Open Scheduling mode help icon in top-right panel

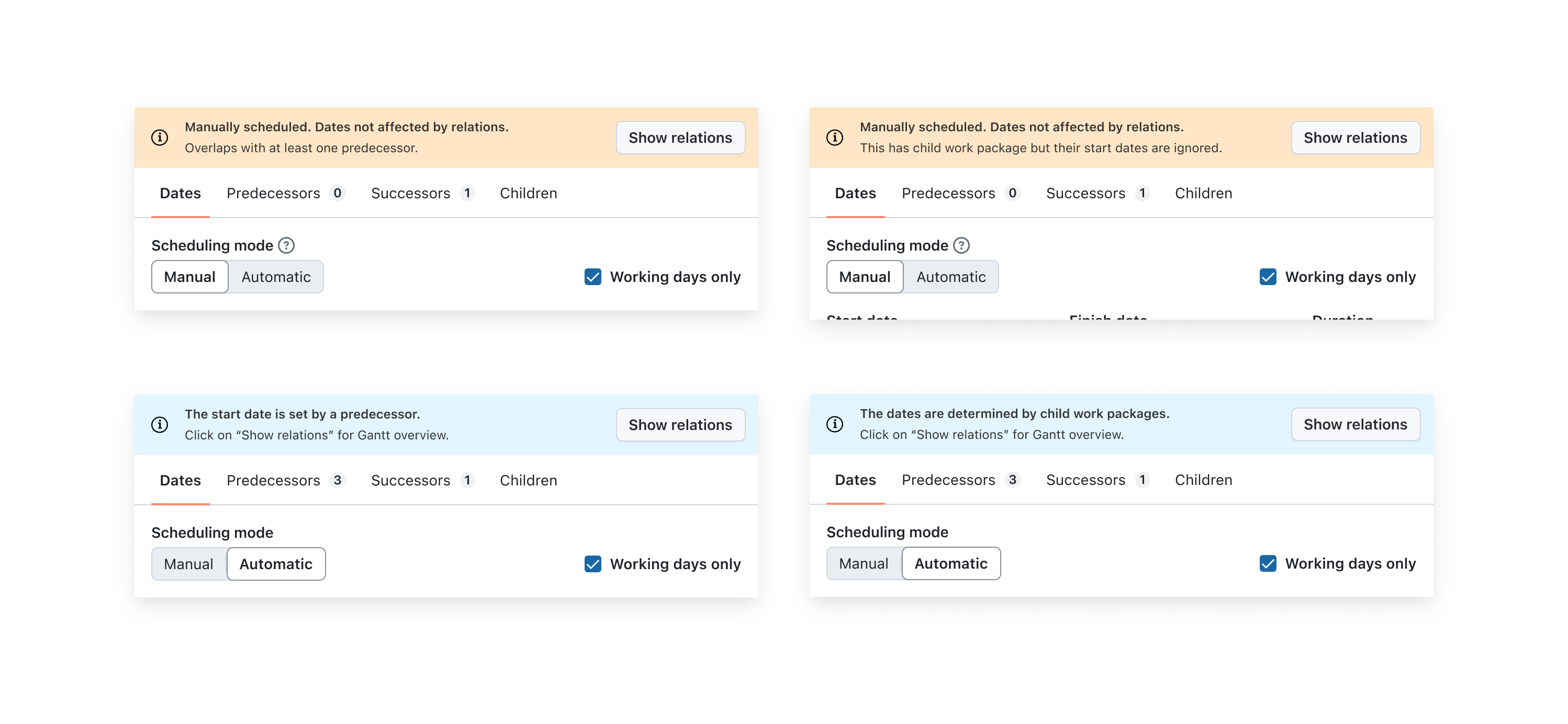click(961, 245)
